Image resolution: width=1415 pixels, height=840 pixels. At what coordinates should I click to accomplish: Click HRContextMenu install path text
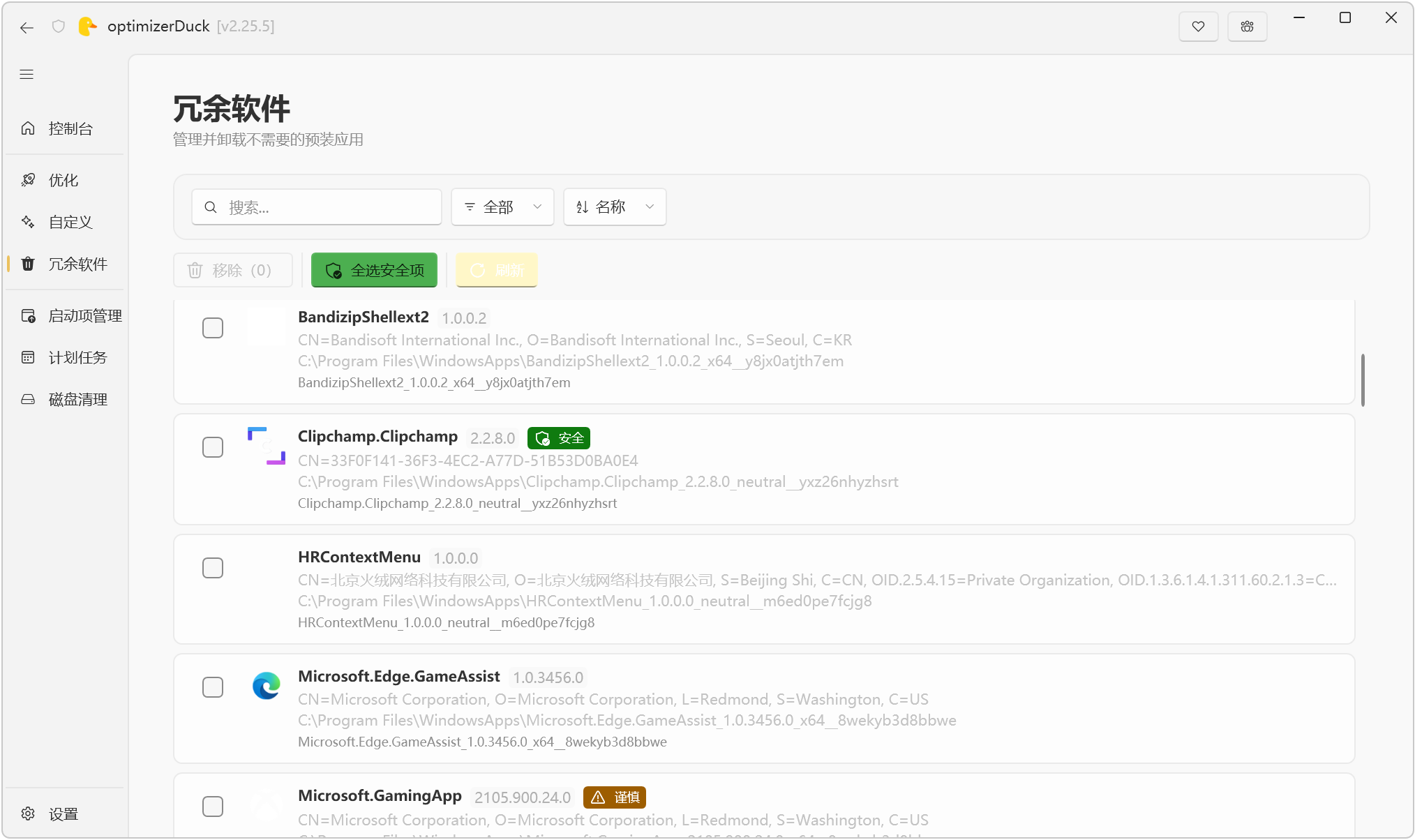pos(585,601)
